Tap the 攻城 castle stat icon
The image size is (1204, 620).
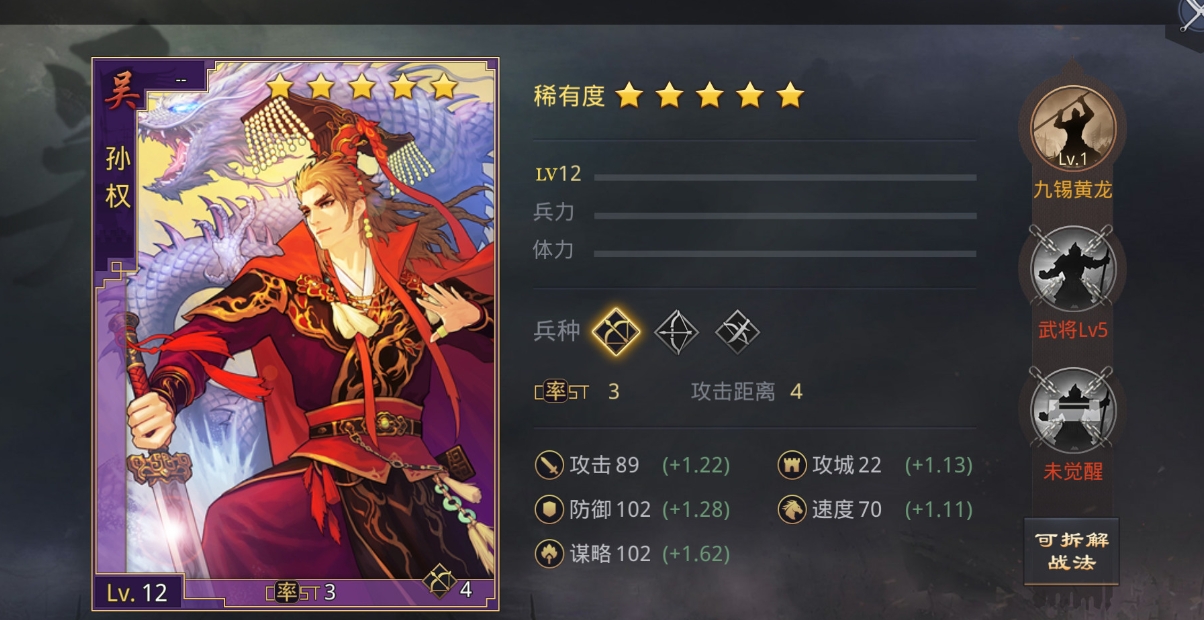(792, 465)
